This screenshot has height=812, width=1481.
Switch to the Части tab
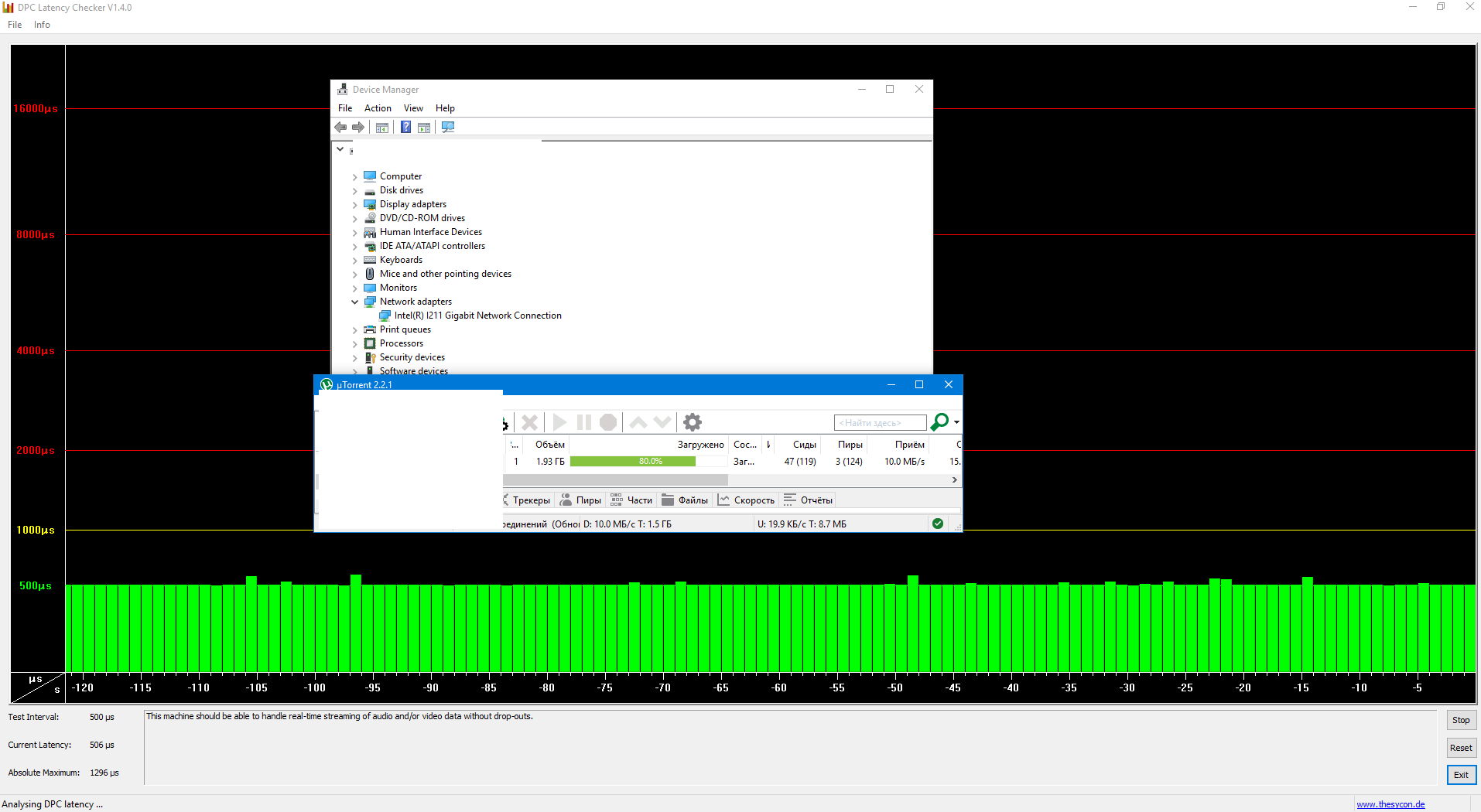[x=631, y=500]
